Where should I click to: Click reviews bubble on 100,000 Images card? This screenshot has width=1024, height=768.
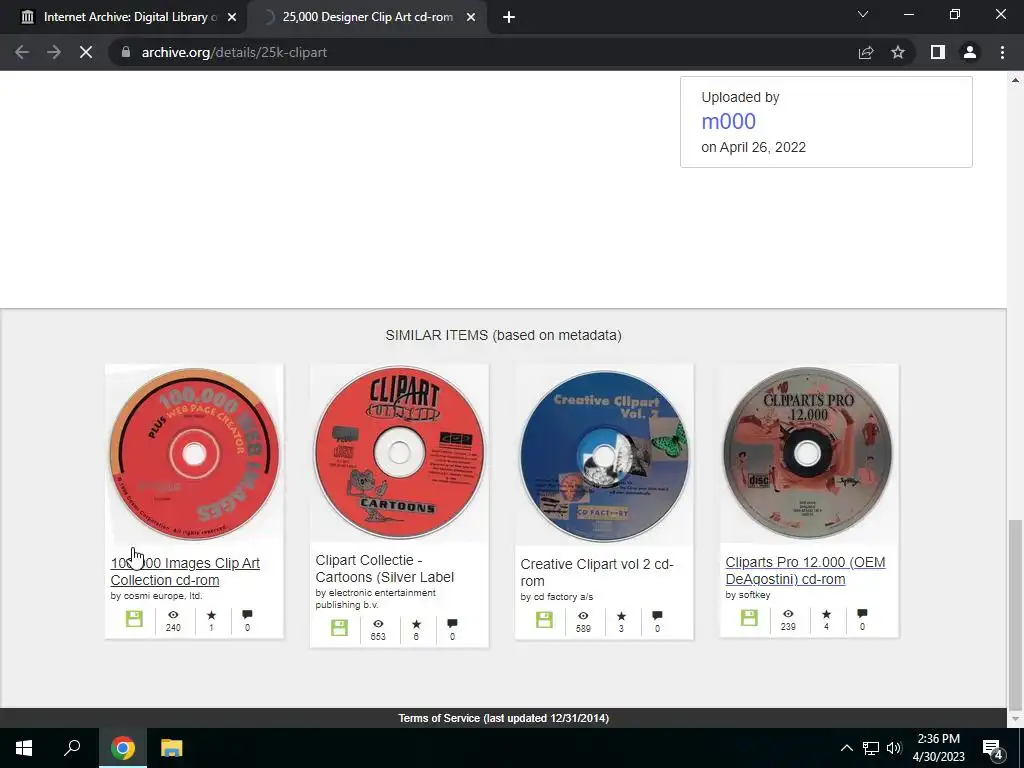tap(247, 615)
